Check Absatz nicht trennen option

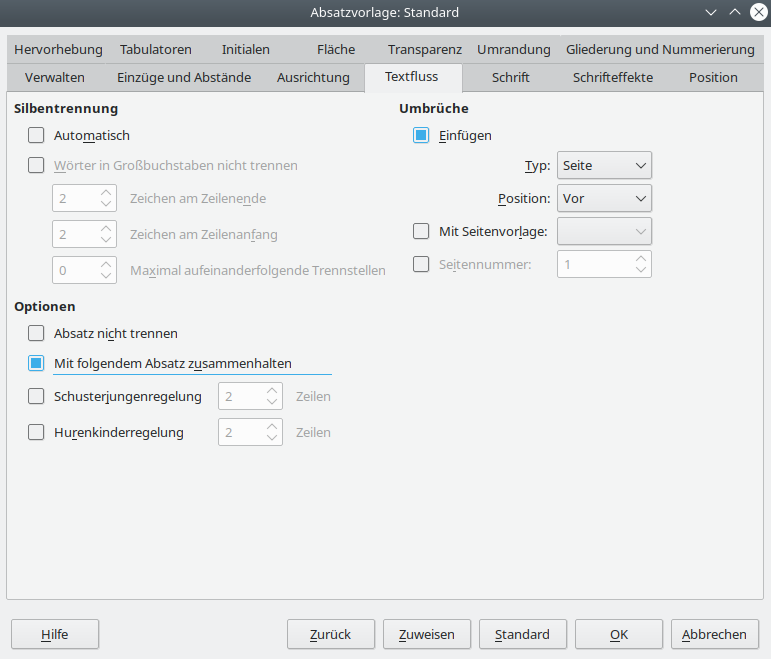click(x=37, y=333)
